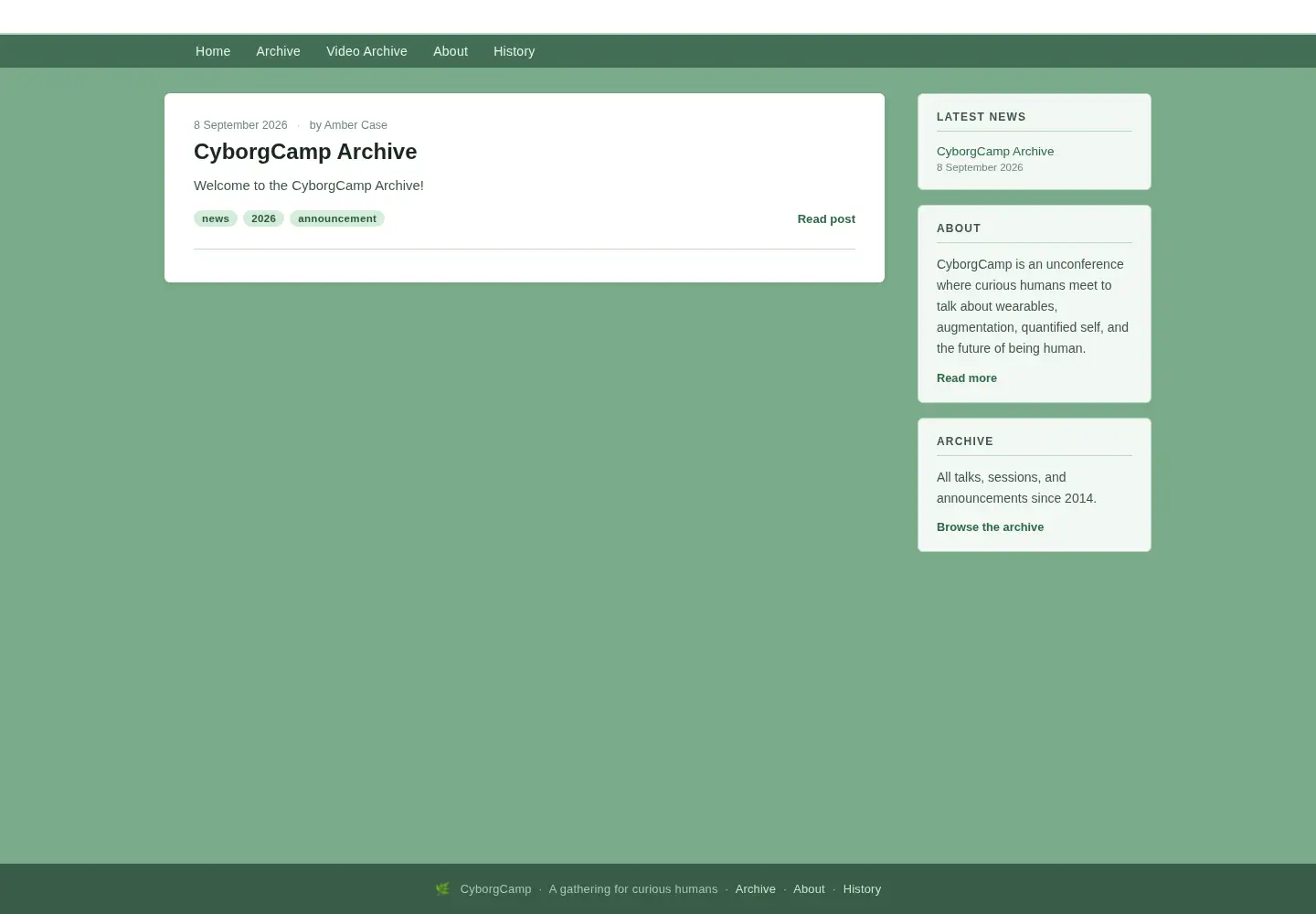This screenshot has height=914, width=1316.
Task: Open History link in the footer
Action: point(862,888)
